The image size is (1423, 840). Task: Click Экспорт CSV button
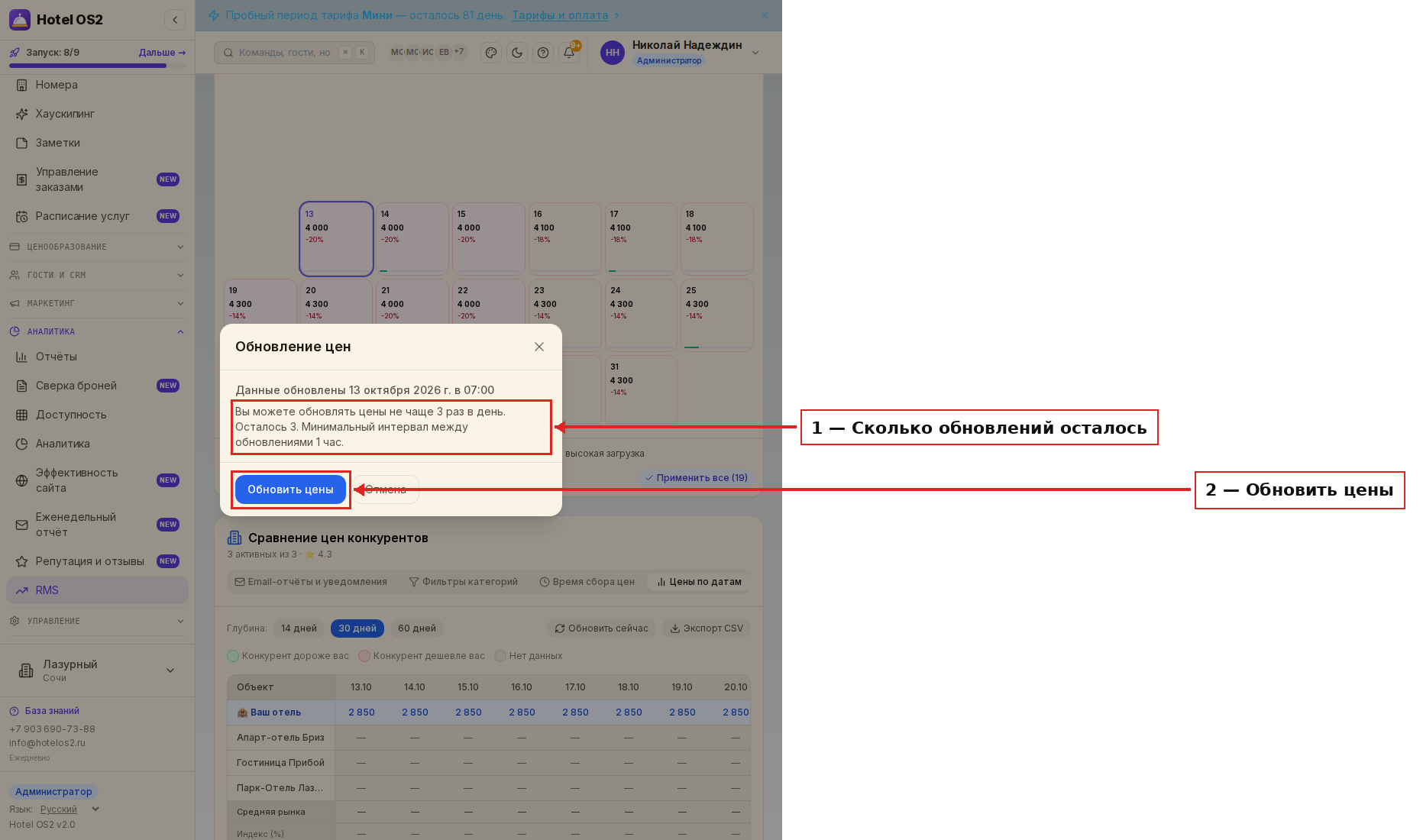point(707,628)
